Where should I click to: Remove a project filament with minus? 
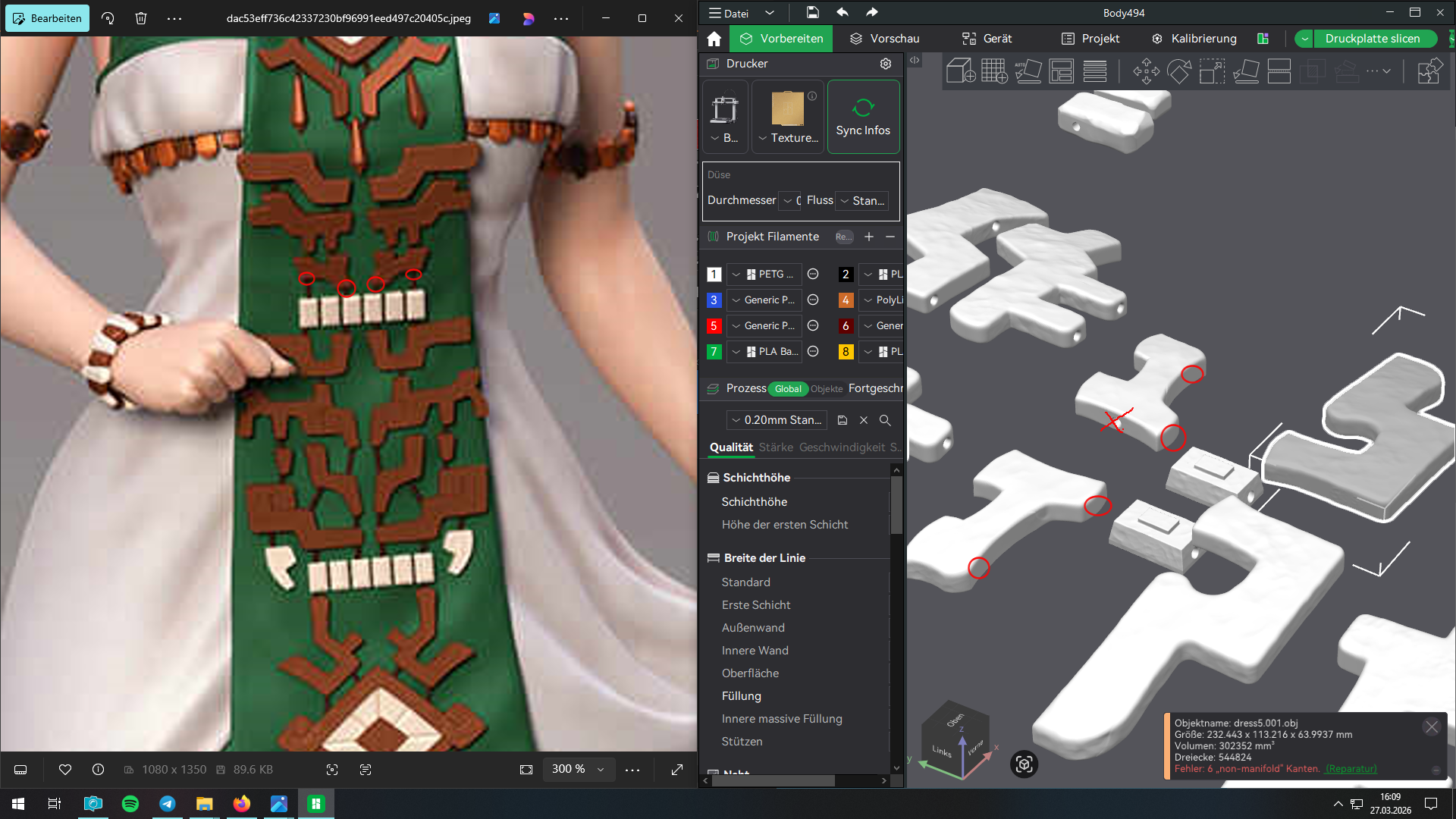click(x=890, y=237)
